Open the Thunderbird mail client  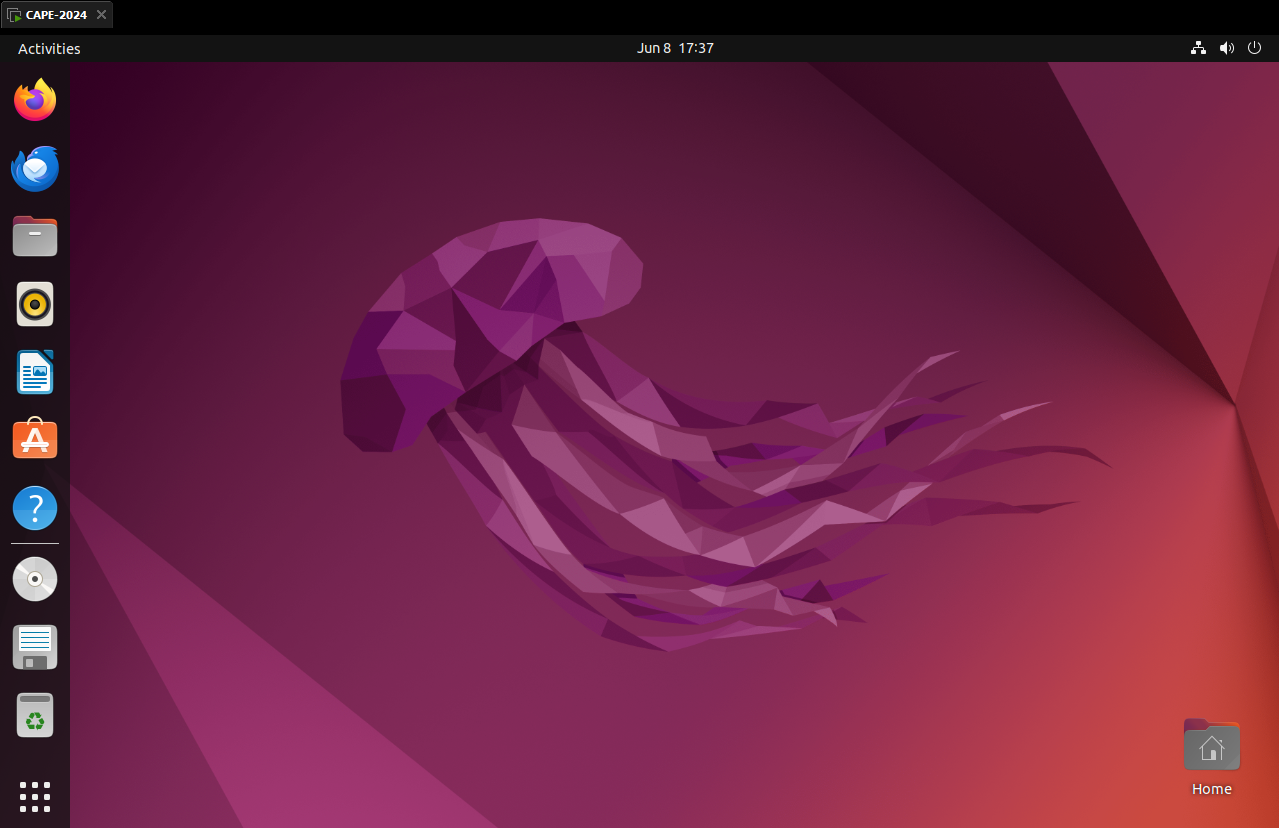click(x=35, y=168)
